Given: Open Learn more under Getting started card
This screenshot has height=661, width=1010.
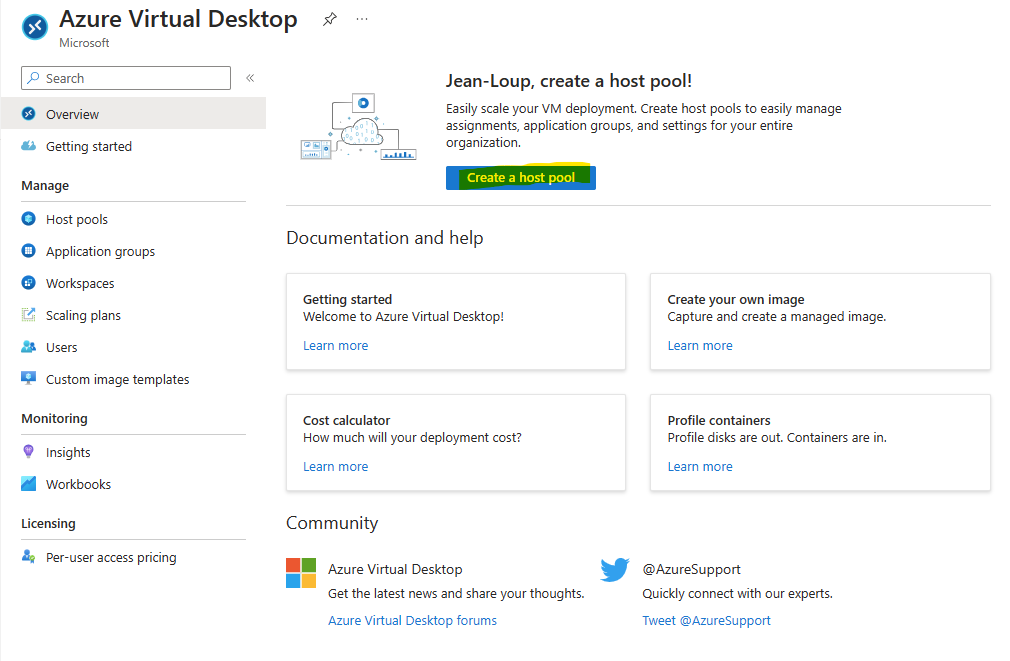Looking at the screenshot, I should [x=336, y=345].
